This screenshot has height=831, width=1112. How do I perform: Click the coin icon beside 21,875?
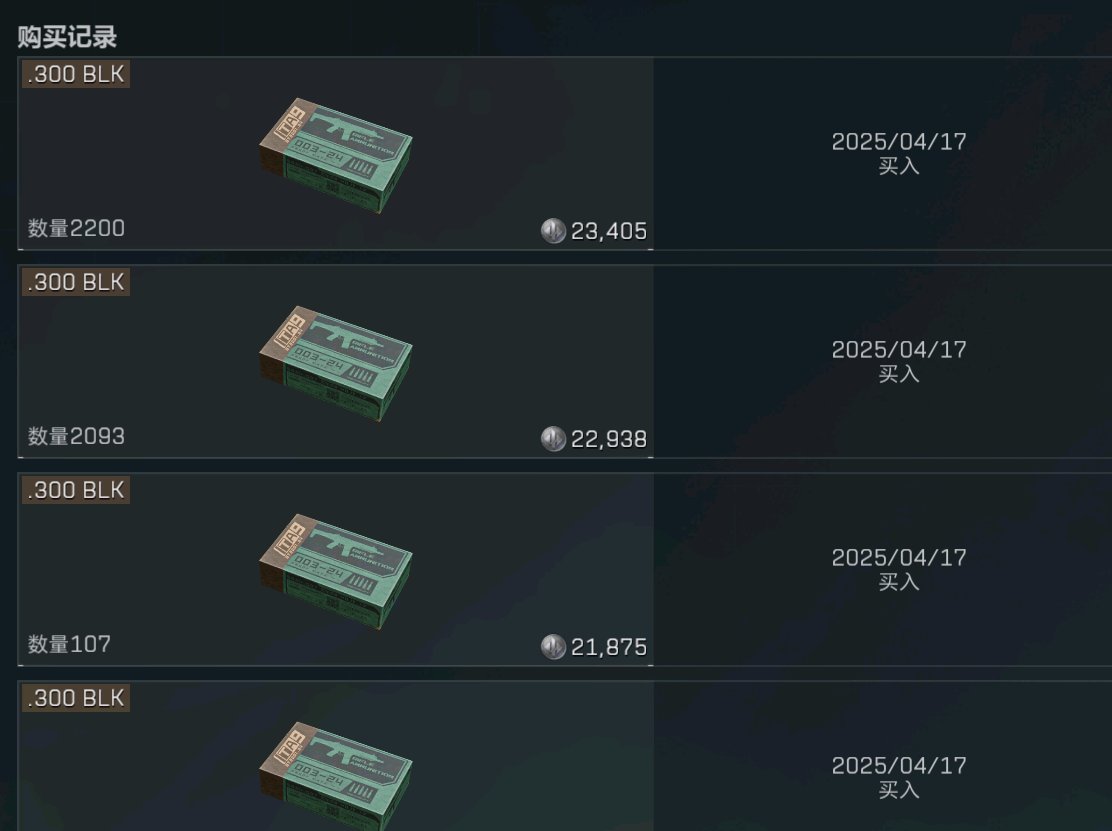(x=553, y=646)
